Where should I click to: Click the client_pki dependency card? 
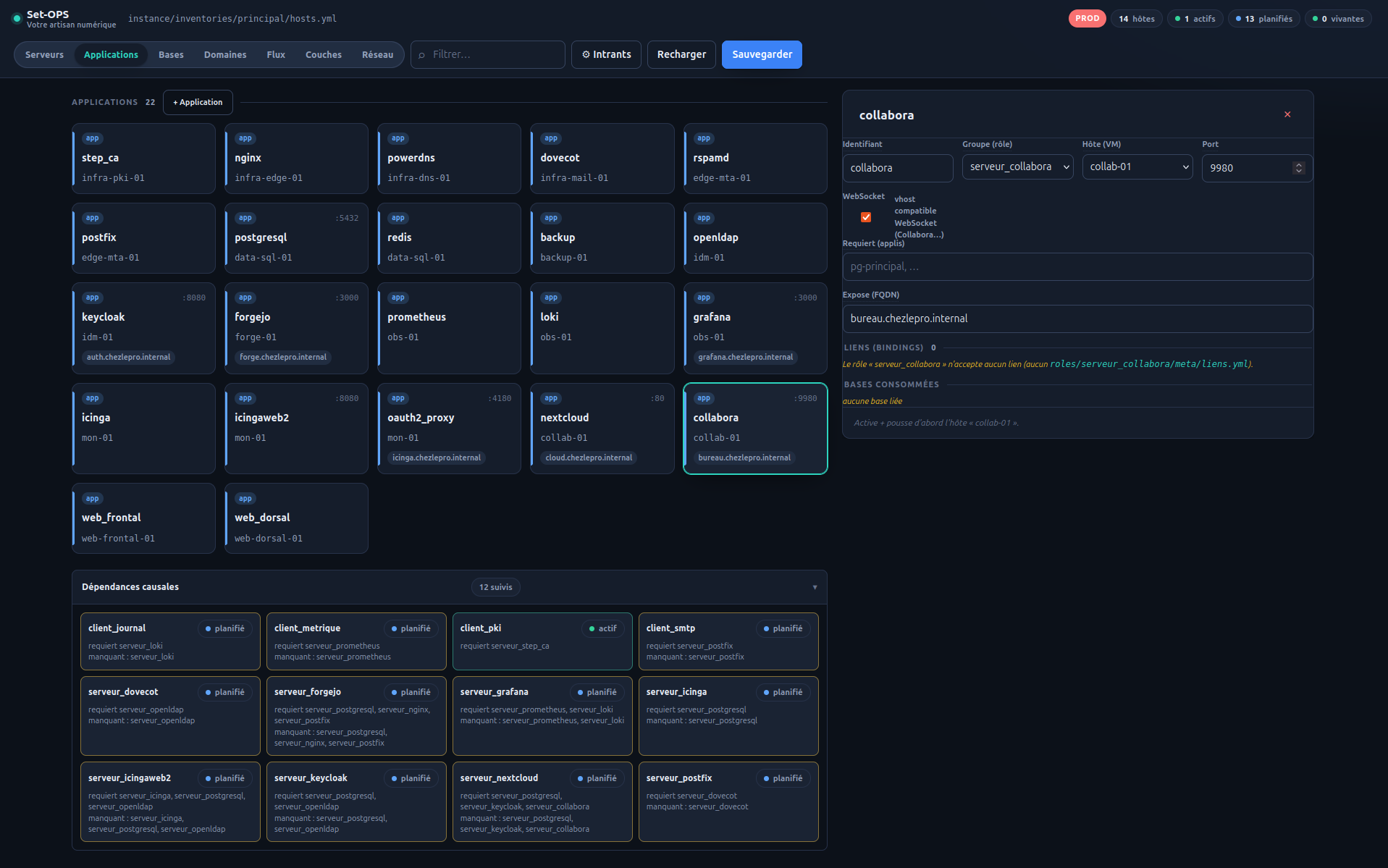pyautogui.click(x=542, y=641)
